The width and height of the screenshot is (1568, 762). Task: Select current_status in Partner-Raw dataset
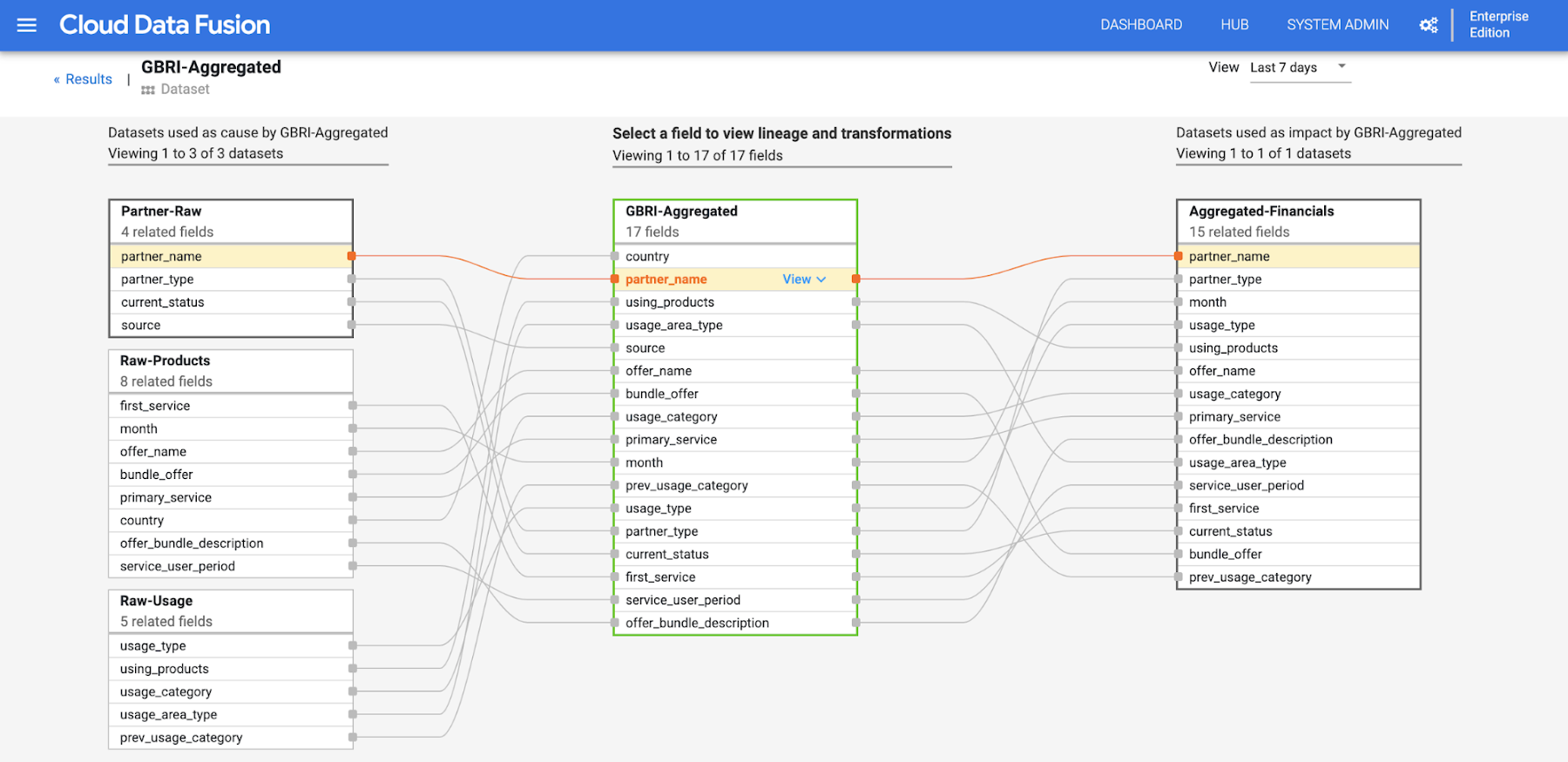pos(231,302)
